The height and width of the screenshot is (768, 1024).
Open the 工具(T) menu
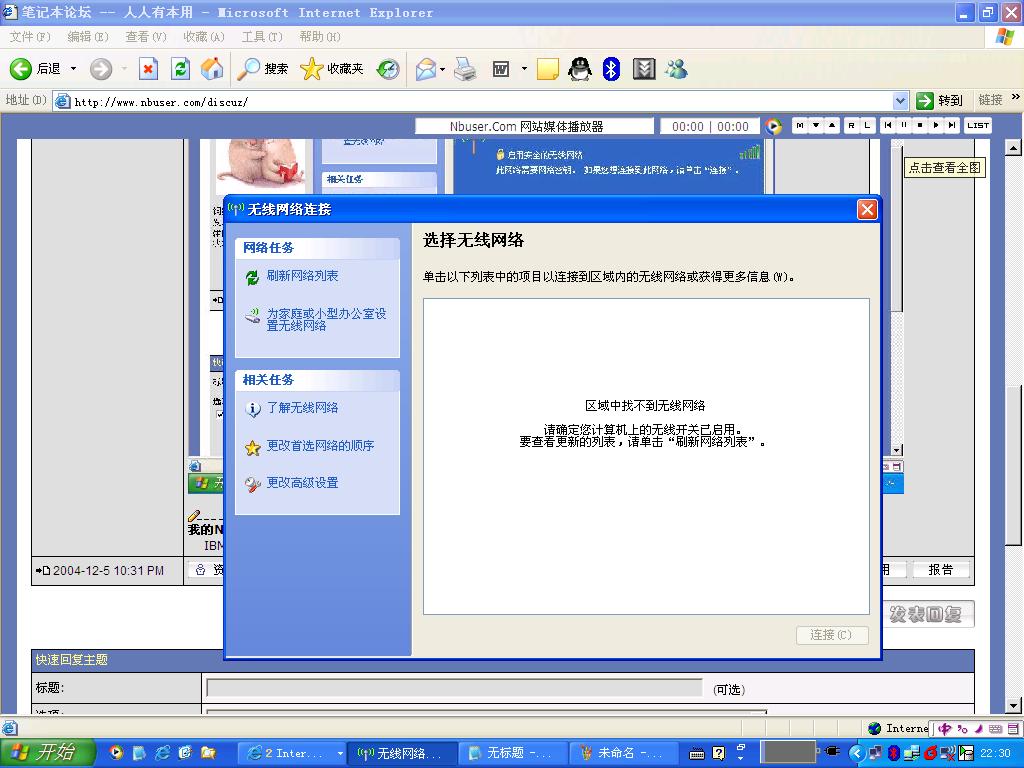(261, 37)
